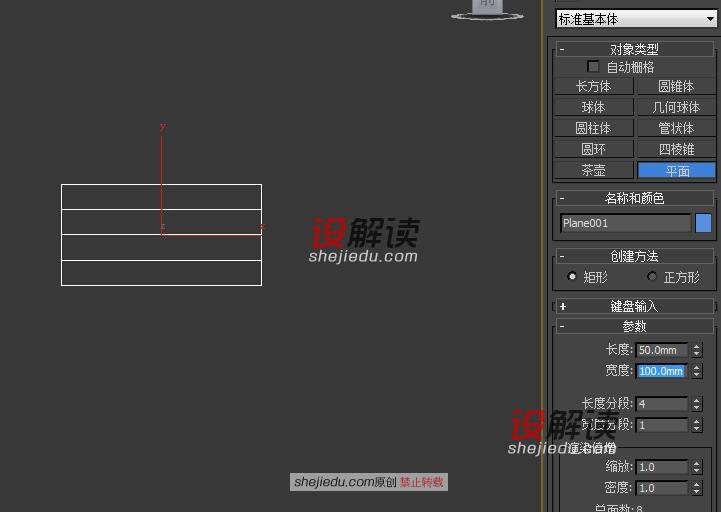Click the 球体 primitive button
The width and height of the screenshot is (721, 512).
coord(594,107)
